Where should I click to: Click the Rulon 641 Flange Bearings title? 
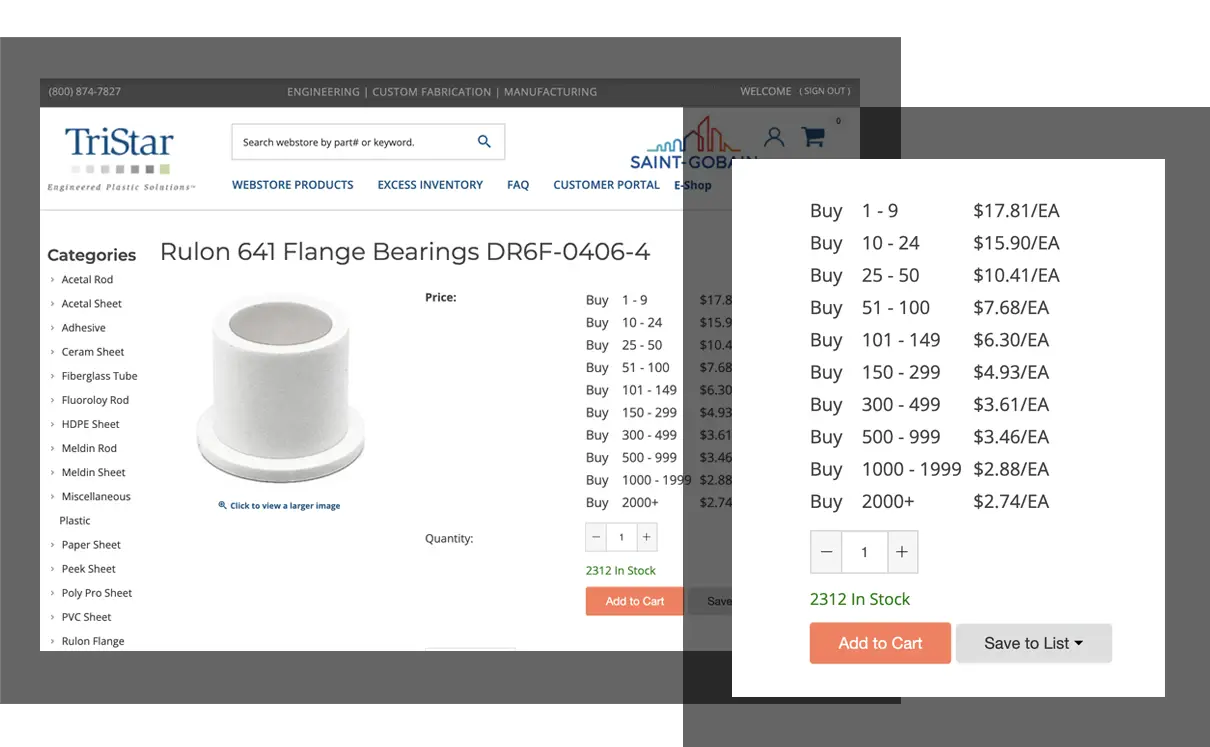pos(405,252)
